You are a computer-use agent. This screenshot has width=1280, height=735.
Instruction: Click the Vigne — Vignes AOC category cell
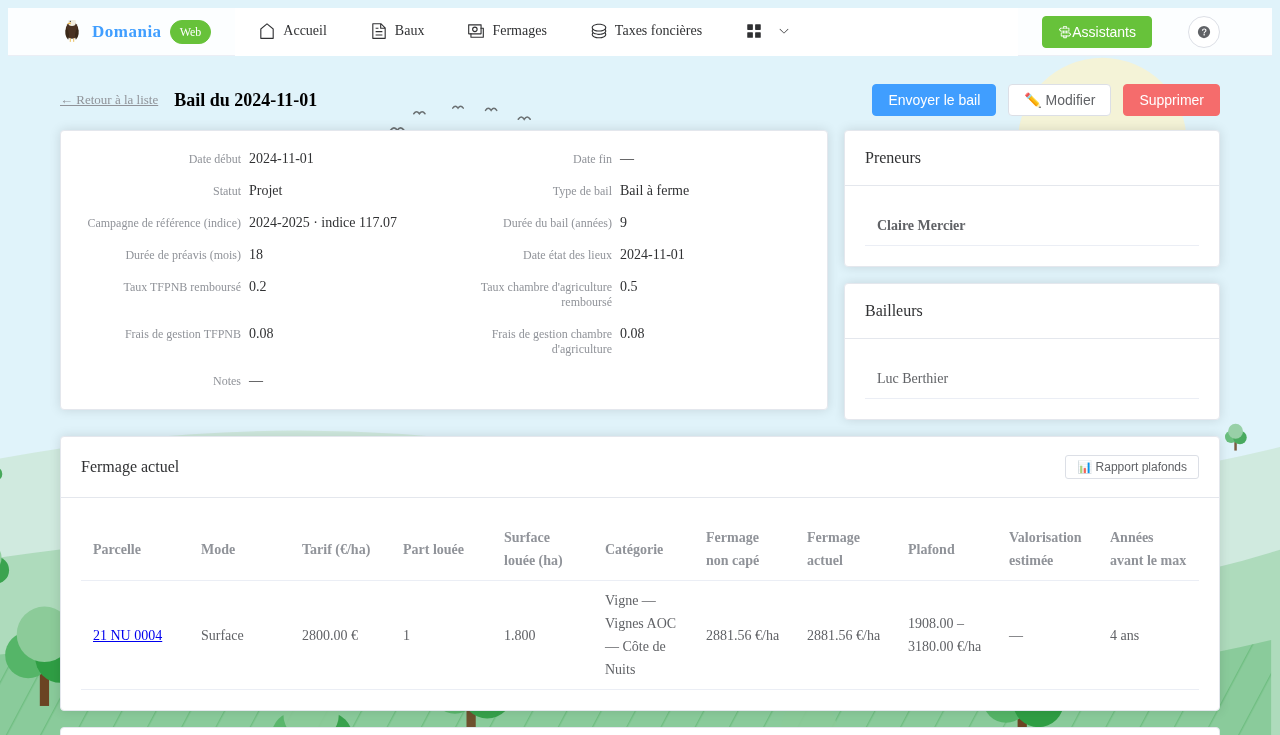click(640, 635)
